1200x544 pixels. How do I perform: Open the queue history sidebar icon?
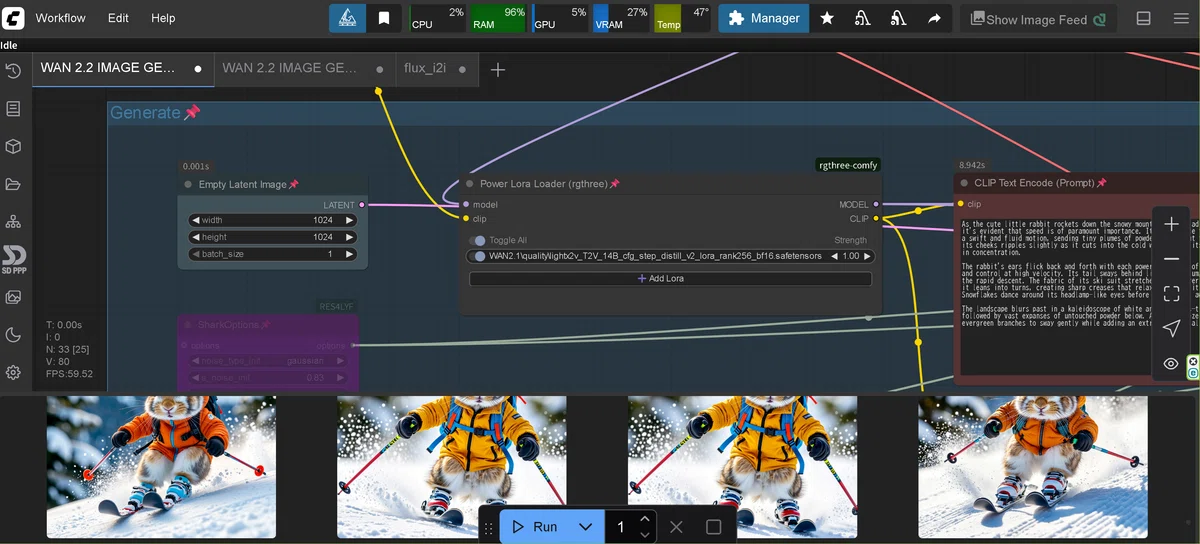click(13, 71)
